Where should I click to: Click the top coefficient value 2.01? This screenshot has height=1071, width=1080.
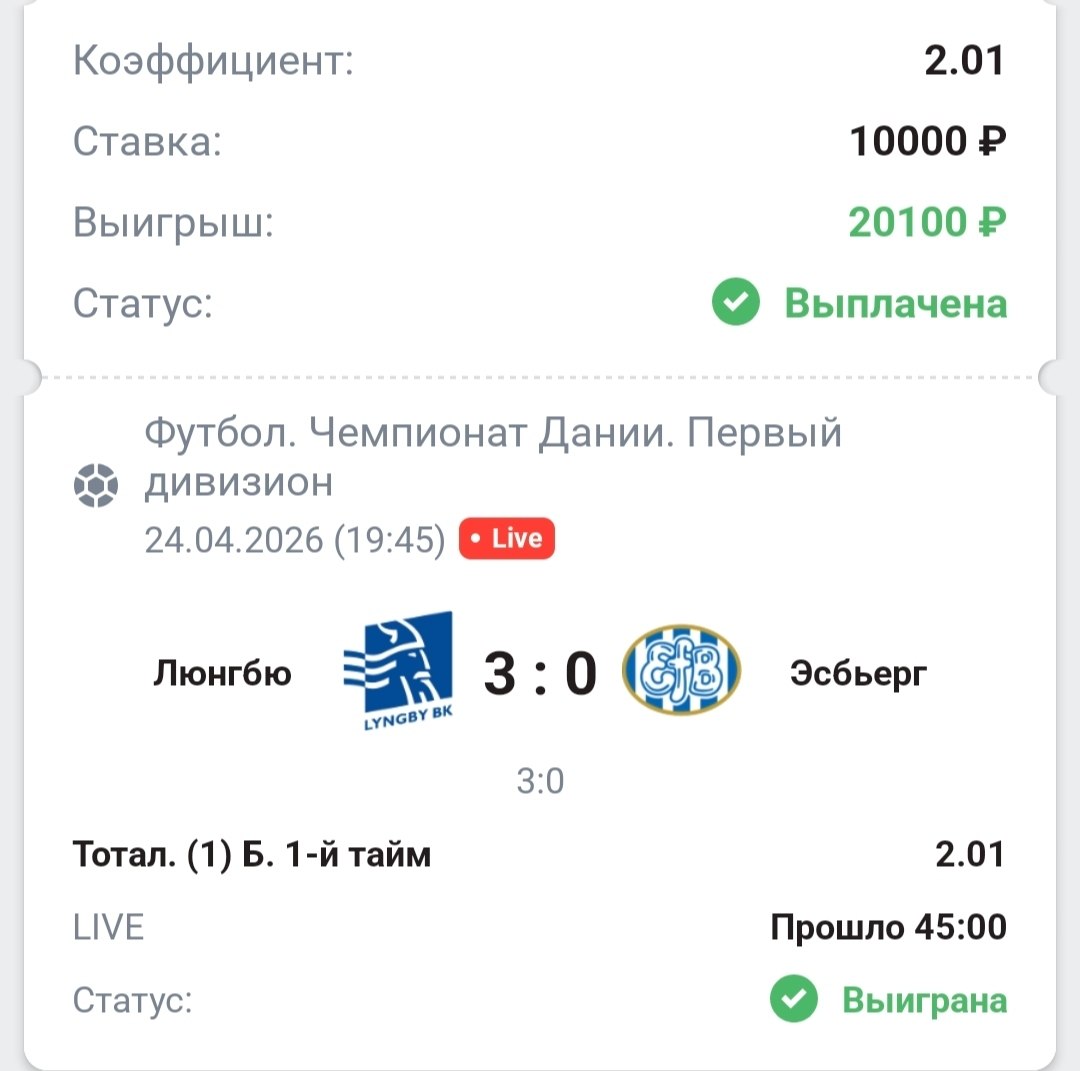963,63
